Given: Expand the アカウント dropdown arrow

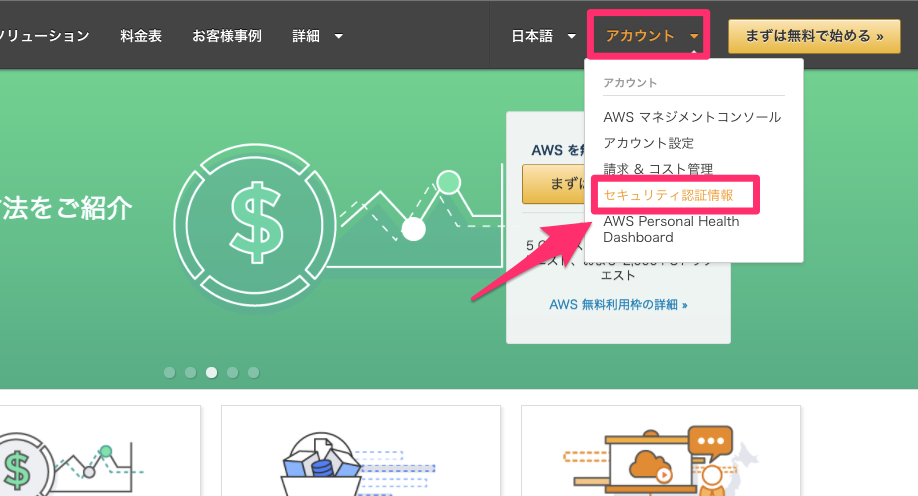Looking at the screenshot, I should point(694,36).
